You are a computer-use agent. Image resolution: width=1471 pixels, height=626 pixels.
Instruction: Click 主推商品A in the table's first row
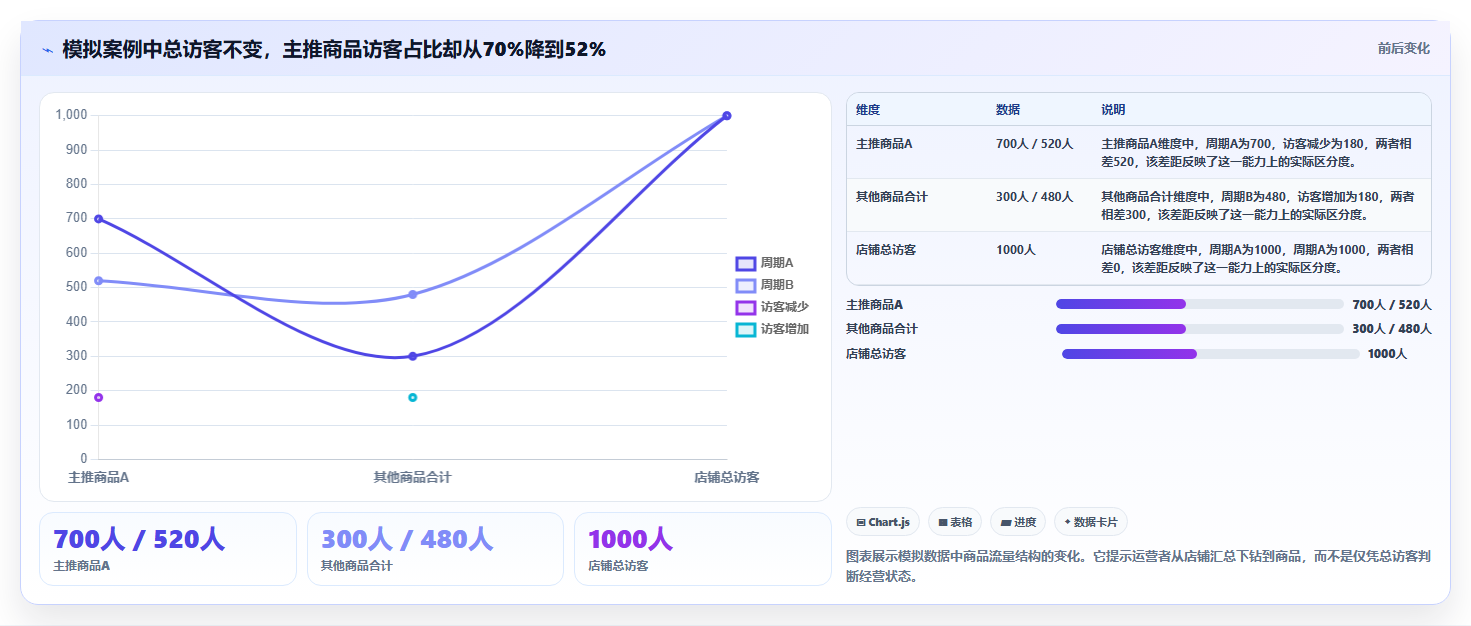coord(884,144)
